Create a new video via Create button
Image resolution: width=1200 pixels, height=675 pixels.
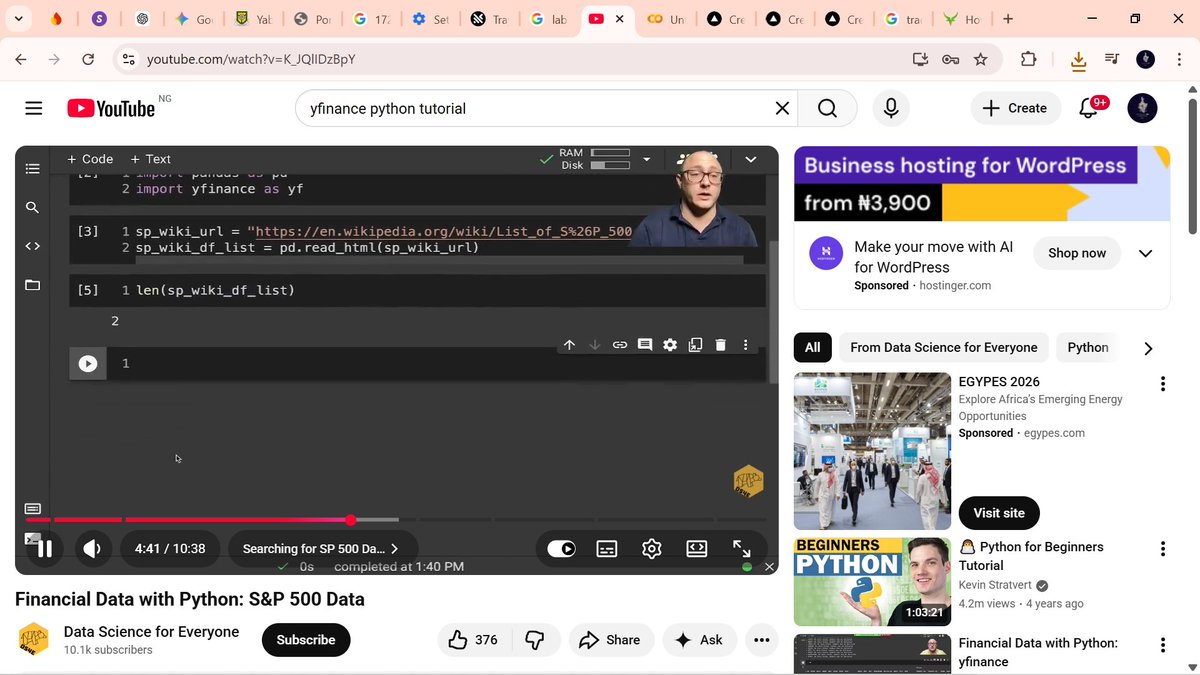pos(1015,108)
